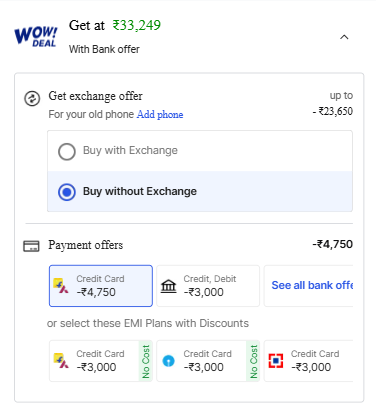Image resolution: width=376 pixels, height=406 pixels.
Task: Click the Payment offers card icon
Action: (31, 246)
